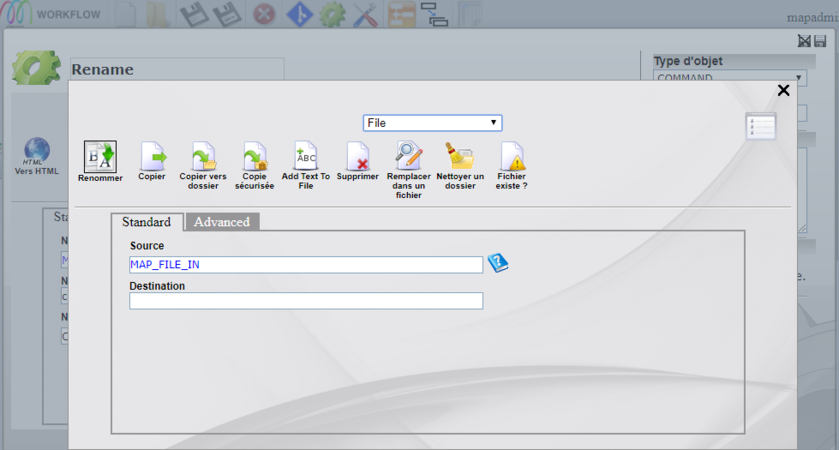The height and width of the screenshot is (450, 839).
Task: Open the help book icon beside Source
Action: [497, 263]
